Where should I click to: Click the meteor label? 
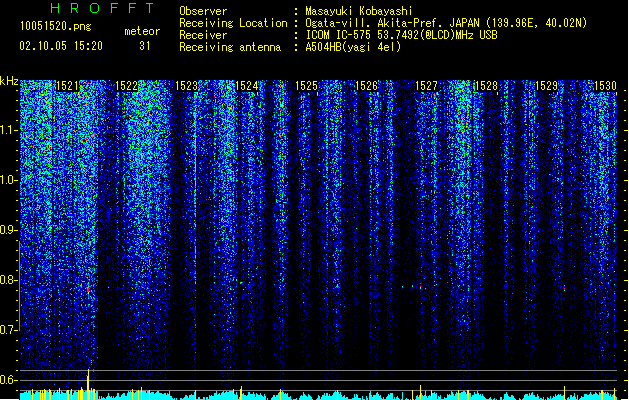point(142,31)
